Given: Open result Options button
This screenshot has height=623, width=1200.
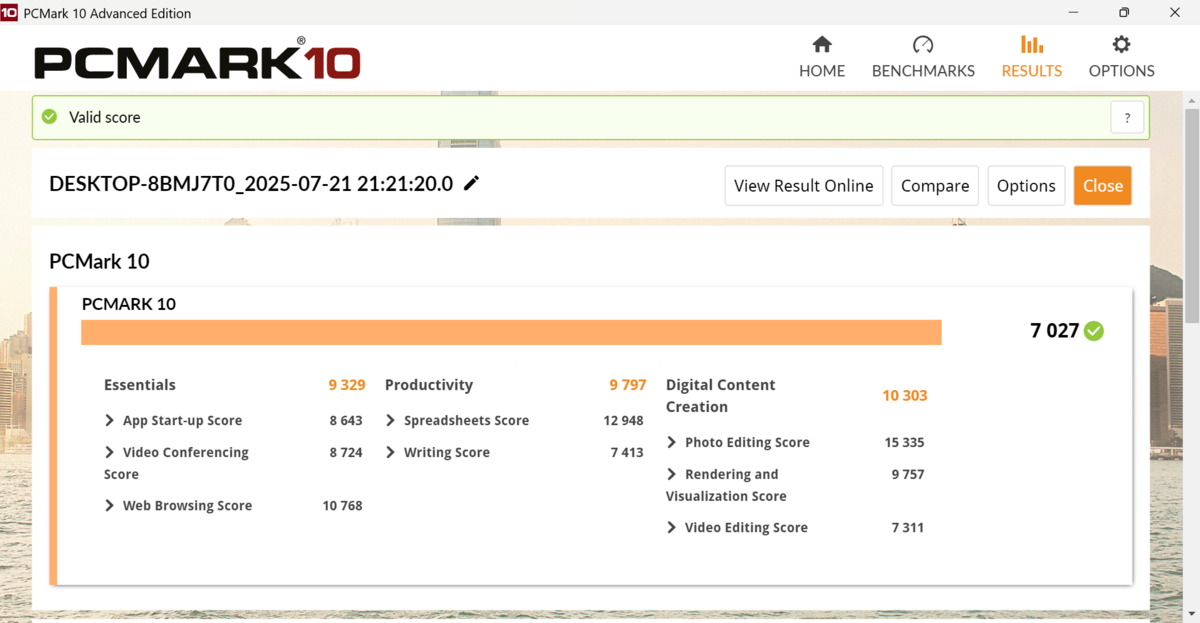Looking at the screenshot, I should click(x=1026, y=185).
